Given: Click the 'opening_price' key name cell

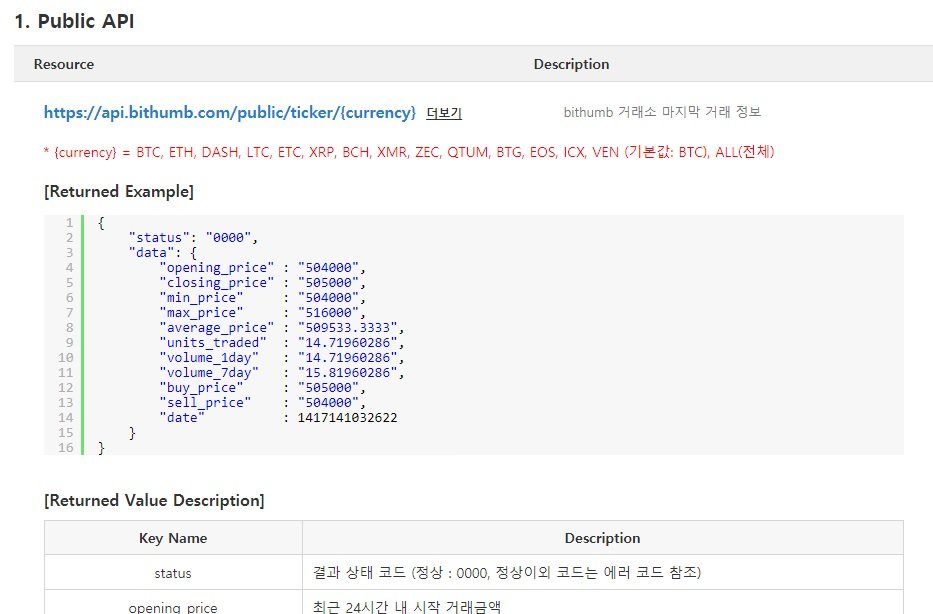Looking at the screenshot, I should (x=173, y=604).
